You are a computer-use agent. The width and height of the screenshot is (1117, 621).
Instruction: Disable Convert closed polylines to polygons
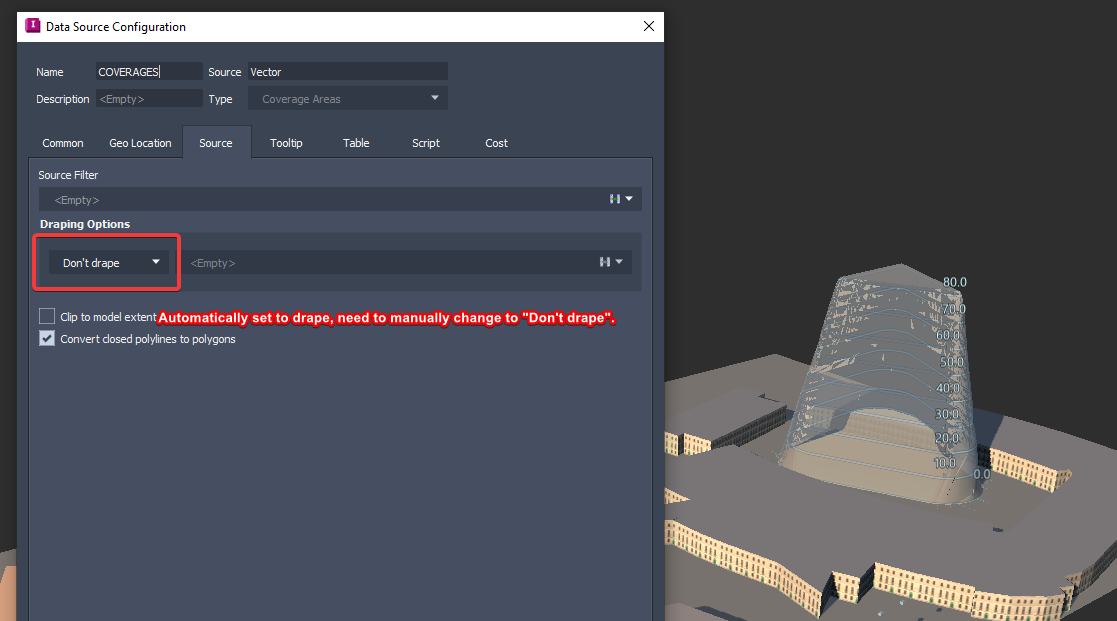46,338
